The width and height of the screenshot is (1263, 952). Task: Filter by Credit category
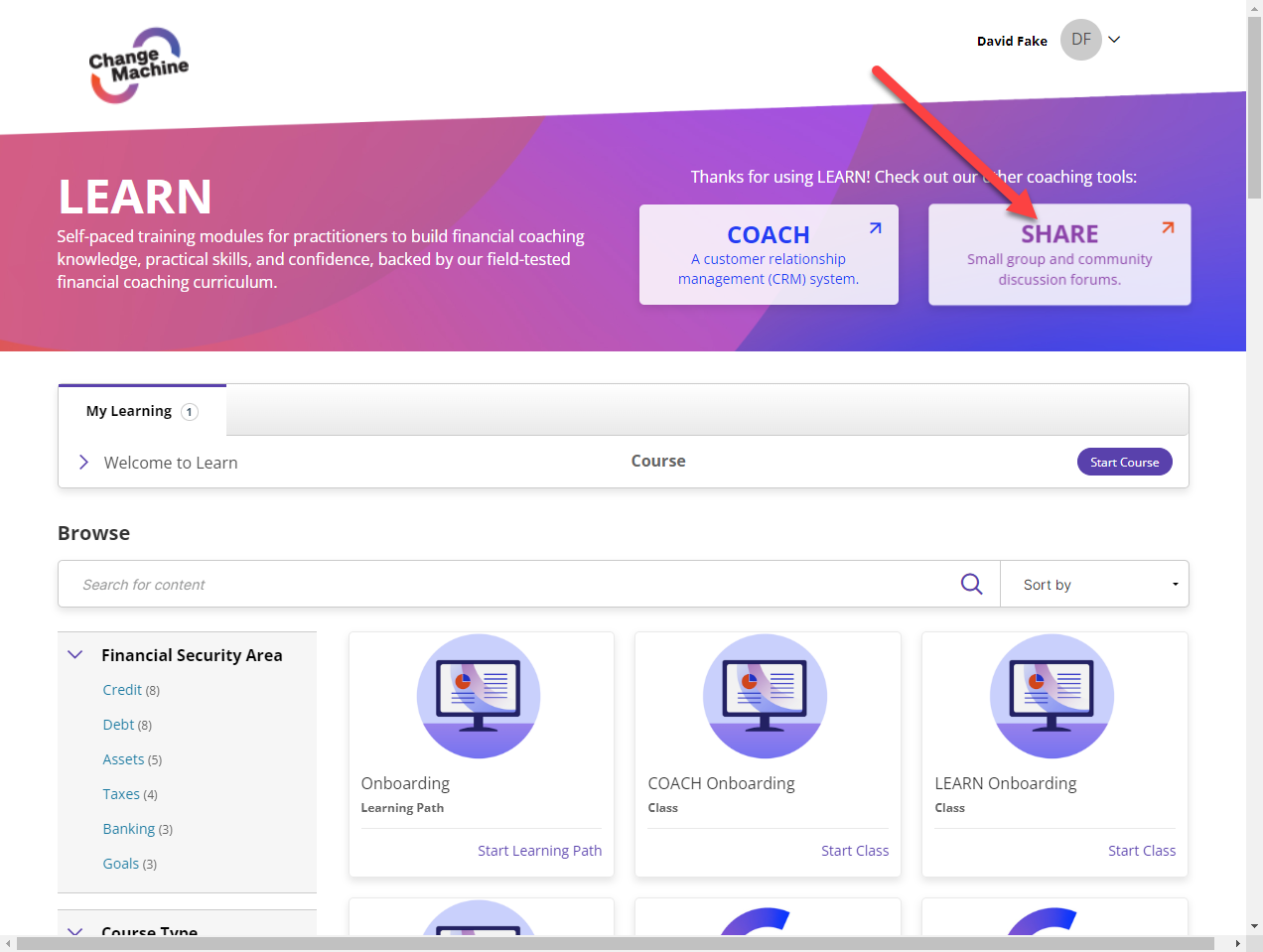click(122, 690)
